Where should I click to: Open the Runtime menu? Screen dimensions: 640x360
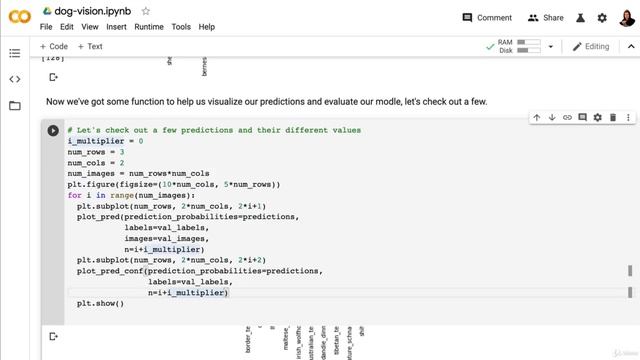149,27
